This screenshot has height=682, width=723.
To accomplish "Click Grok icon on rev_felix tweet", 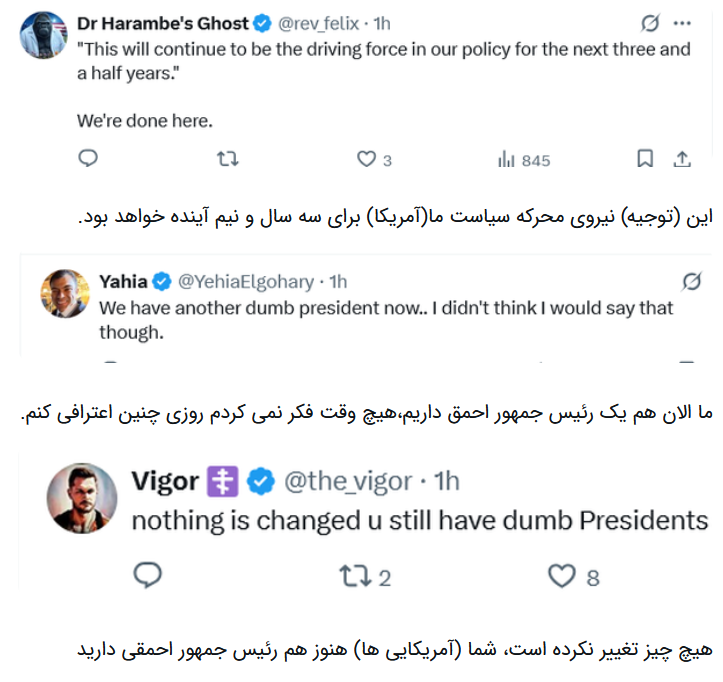I will pos(649,23).
